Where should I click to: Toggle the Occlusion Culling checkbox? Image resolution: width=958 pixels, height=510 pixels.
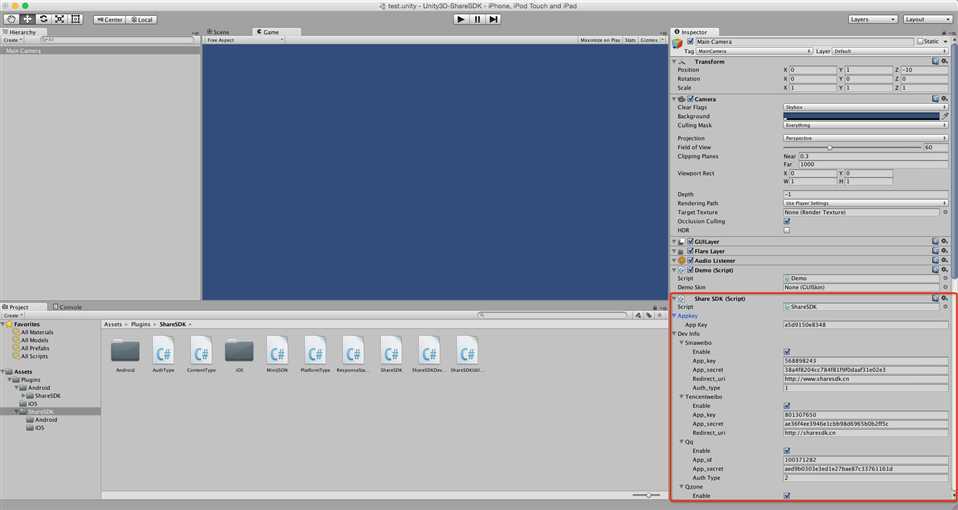point(787,222)
